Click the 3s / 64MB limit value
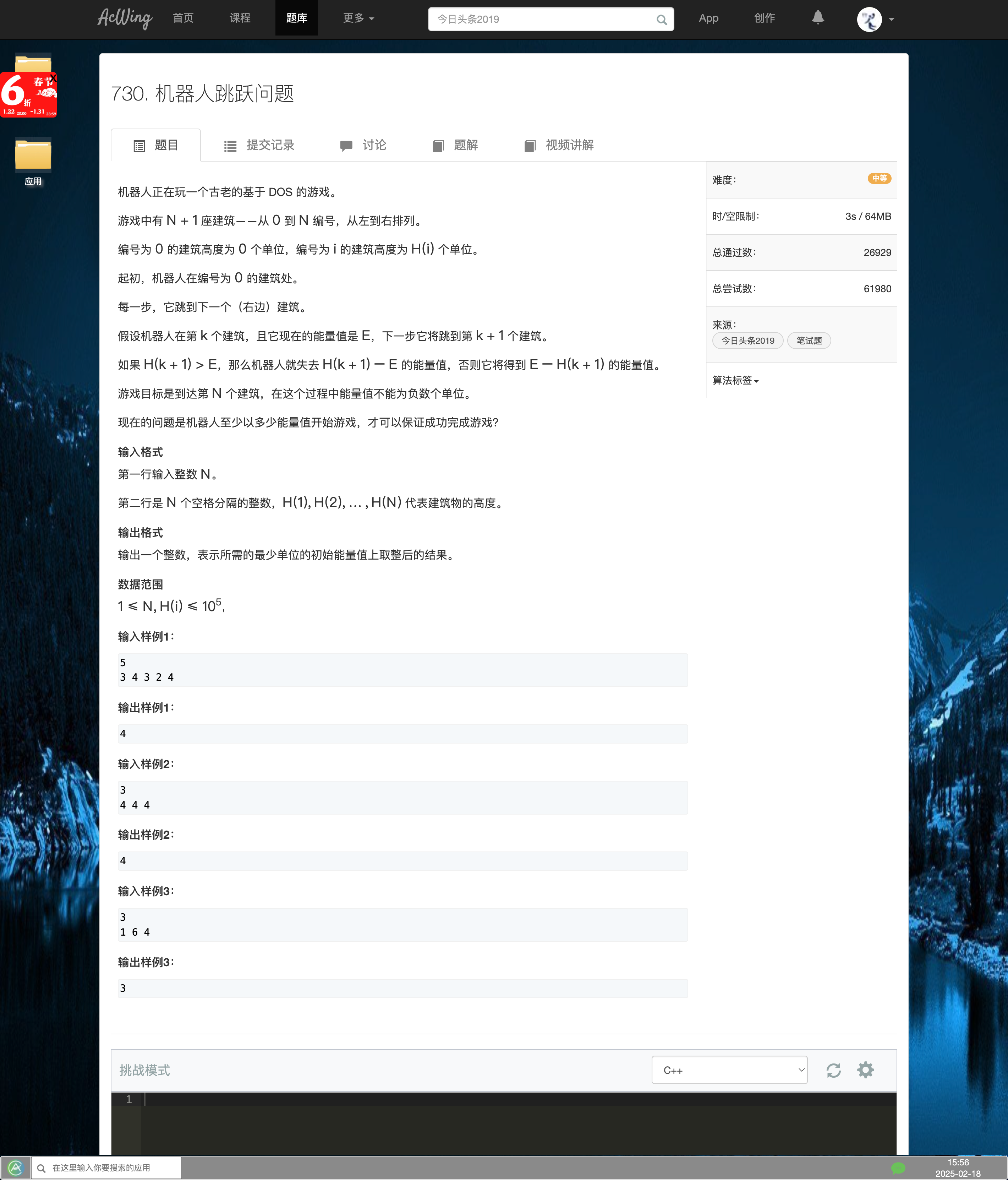Screen dimensions: 1008x1181 click(868, 217)
